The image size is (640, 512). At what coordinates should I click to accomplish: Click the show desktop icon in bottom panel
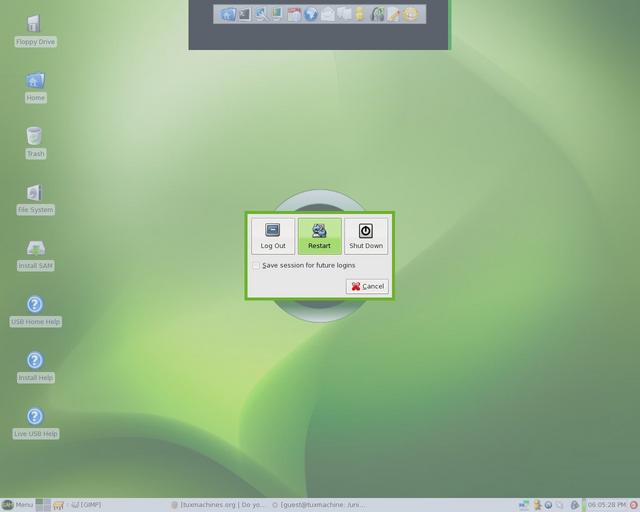58,505
